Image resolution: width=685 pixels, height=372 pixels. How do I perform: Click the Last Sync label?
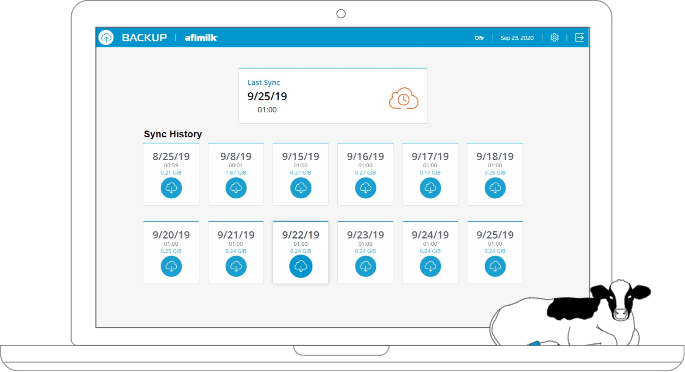[x=264, y=83]
